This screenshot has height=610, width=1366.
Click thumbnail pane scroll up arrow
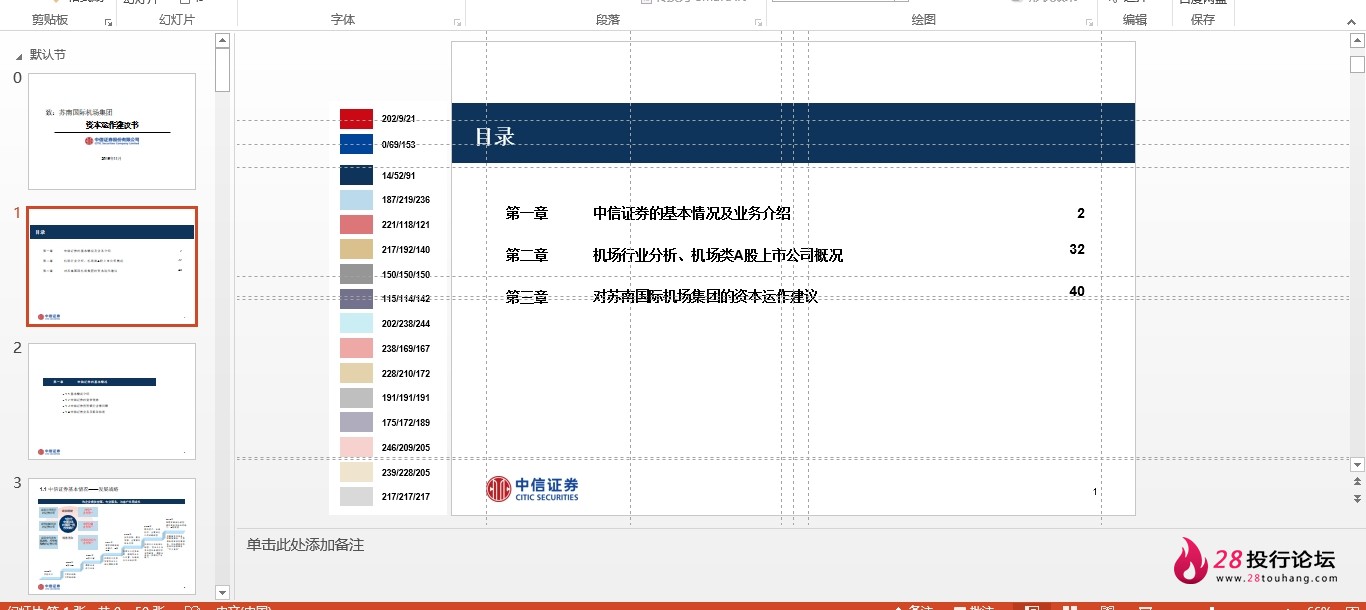pos(222,41)
